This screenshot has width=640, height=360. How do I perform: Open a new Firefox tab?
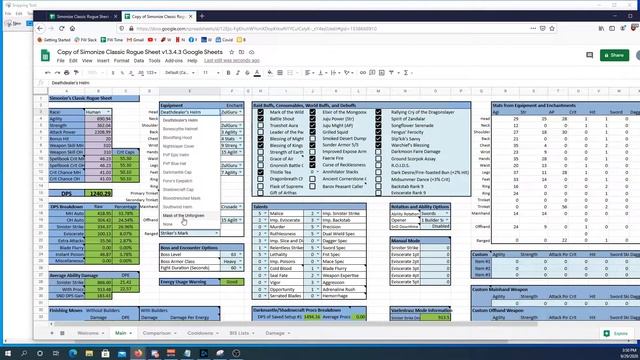[x=202, y=16]
